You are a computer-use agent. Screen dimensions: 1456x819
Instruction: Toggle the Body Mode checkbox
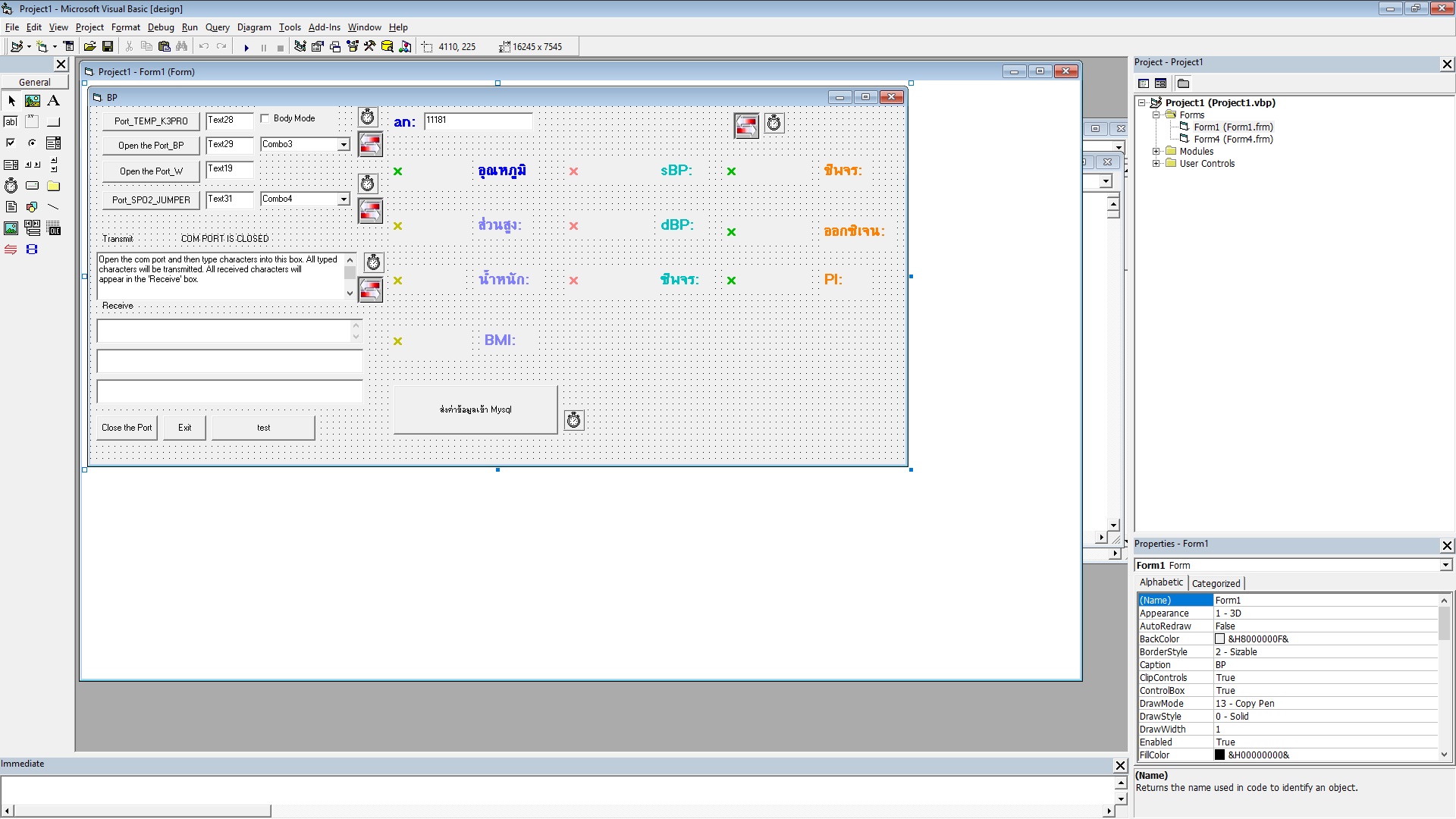pyautogui.click(x=265, y=118)
